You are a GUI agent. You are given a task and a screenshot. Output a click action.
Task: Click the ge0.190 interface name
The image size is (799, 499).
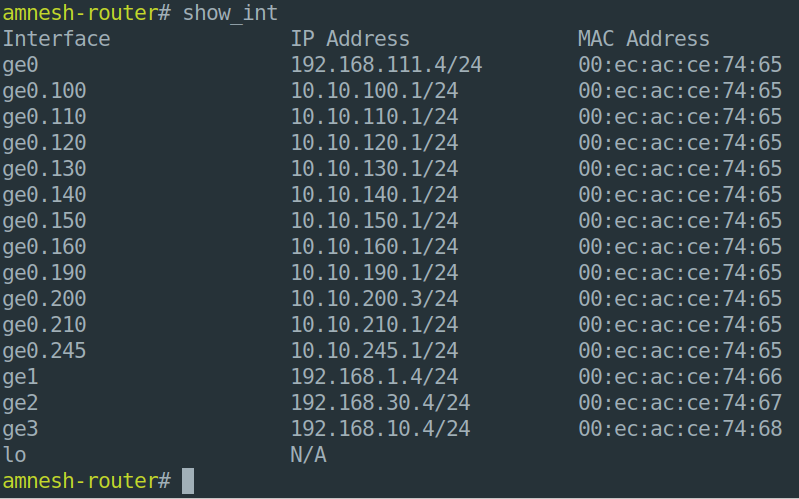pyautogui.click(x=44, y=273)
